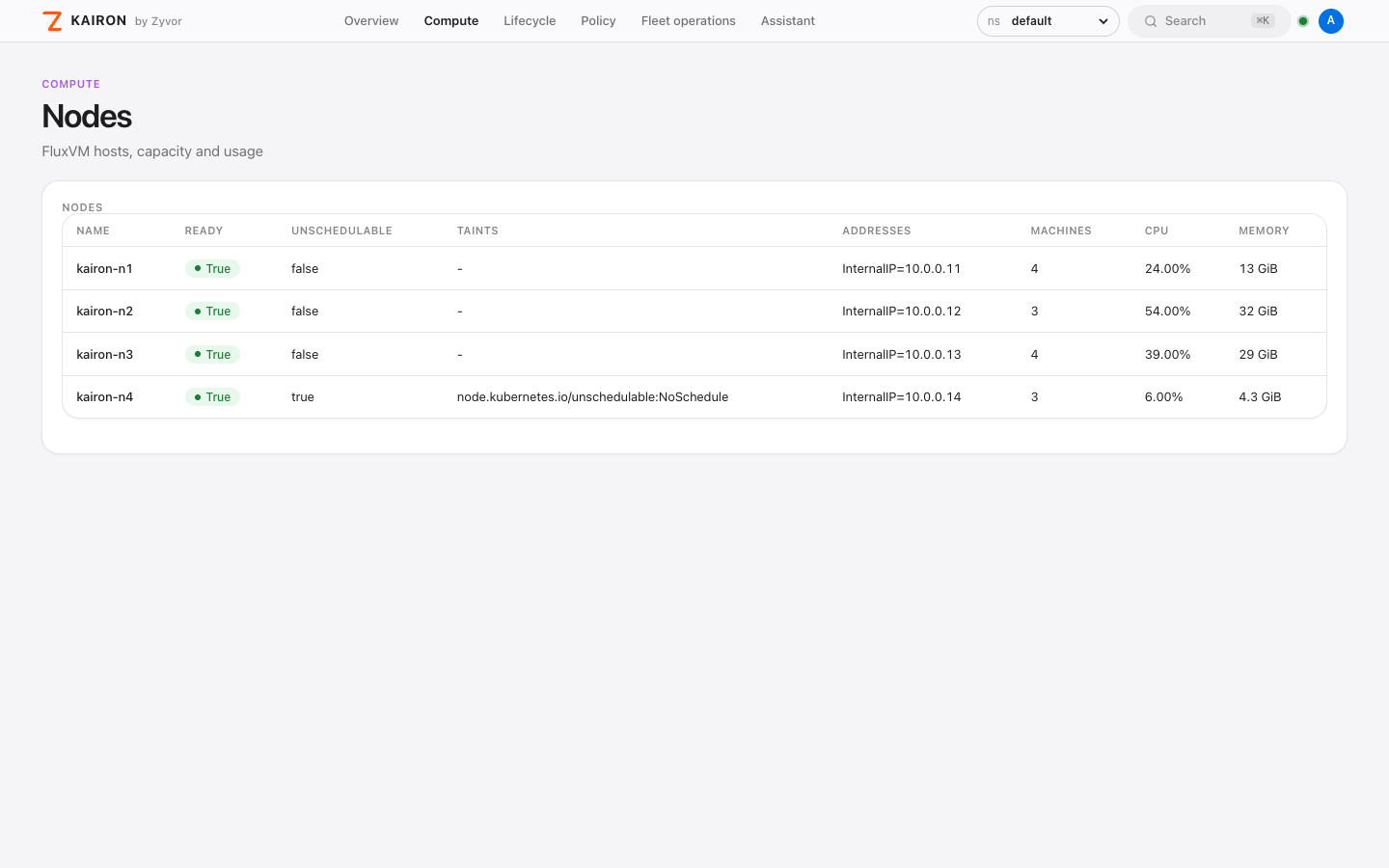Click the 'true' unschedulable value of kairon-n4
The image size is (1389, 868).
(303, 396)
